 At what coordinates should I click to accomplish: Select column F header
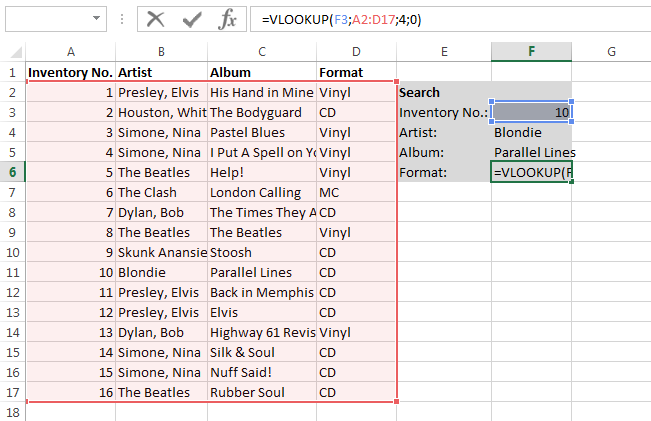pos(531,51)
